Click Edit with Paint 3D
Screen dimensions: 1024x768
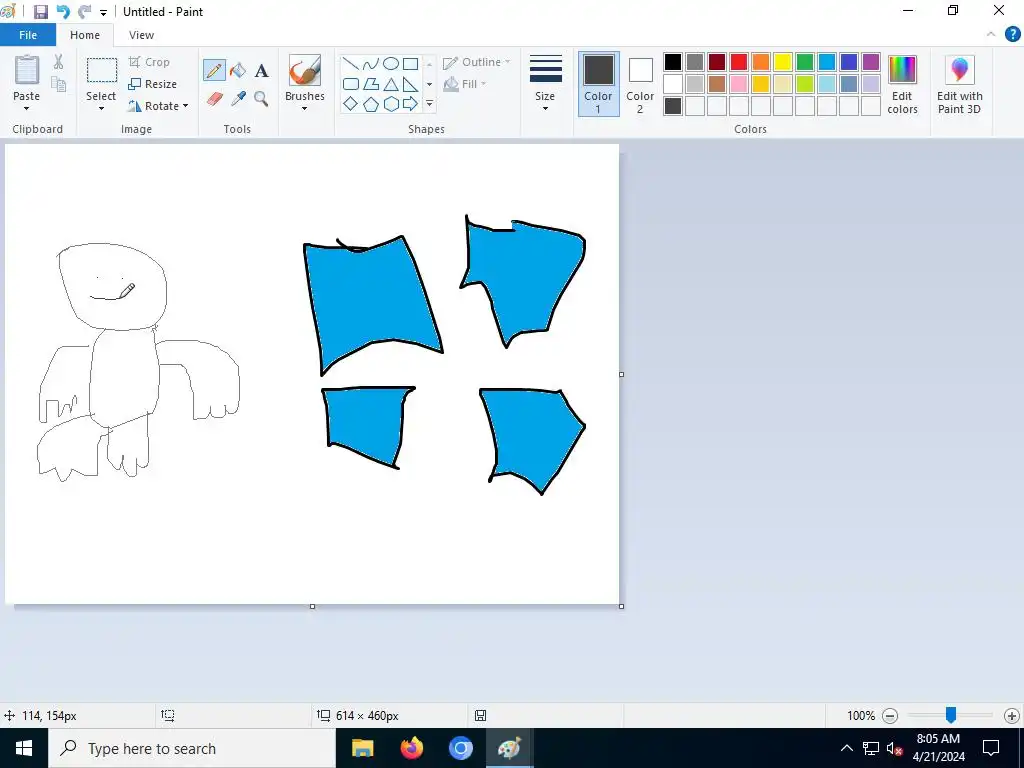tap(959, 85)
